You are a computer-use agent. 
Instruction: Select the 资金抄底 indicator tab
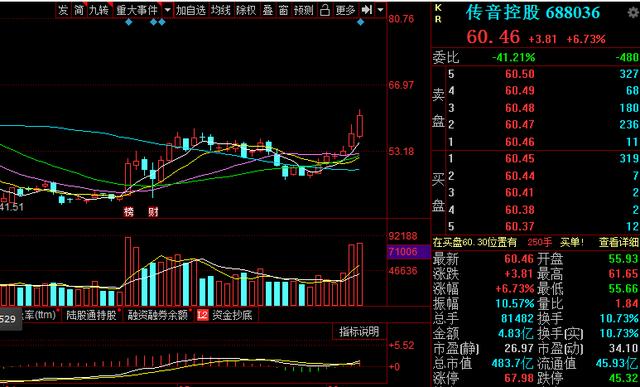(232, 315)
